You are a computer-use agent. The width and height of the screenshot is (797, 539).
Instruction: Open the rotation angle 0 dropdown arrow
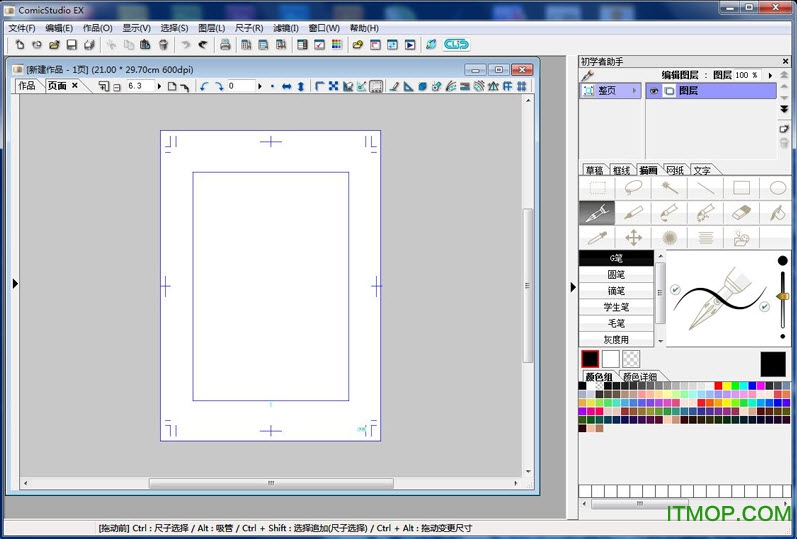pos(259,86)
